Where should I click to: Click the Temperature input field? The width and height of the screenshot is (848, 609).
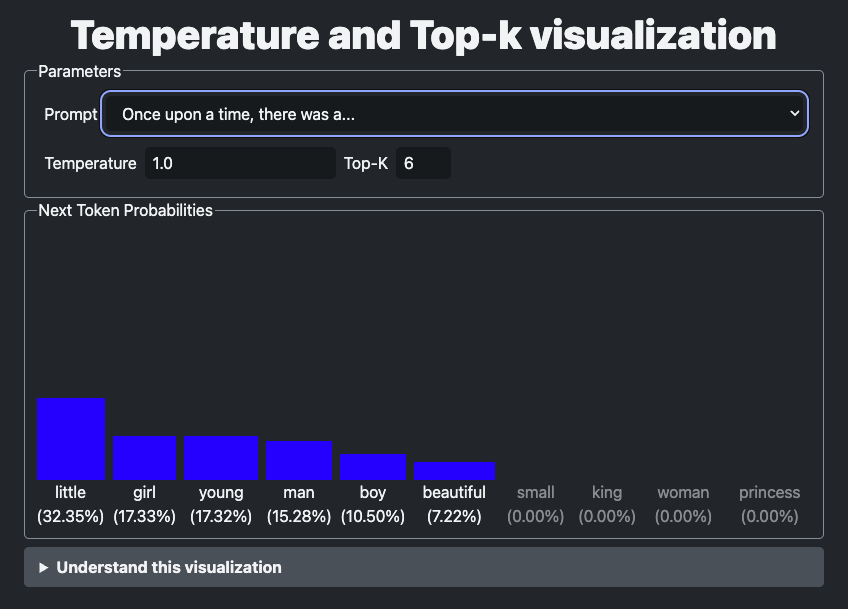click(240, 163)
